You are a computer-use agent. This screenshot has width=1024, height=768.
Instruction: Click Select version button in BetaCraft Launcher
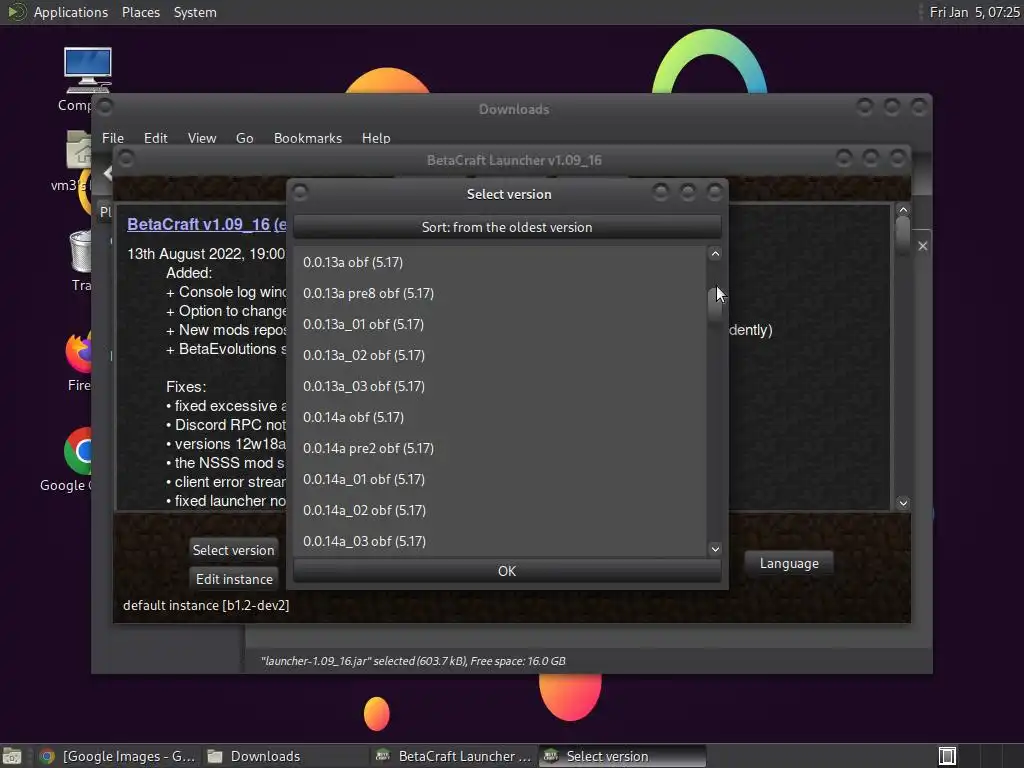pyautogui.click(x=234, y=550)
